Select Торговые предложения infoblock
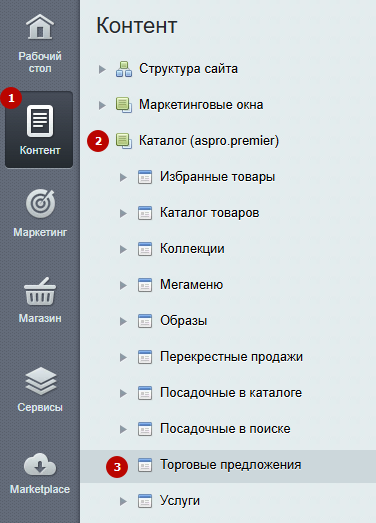376x523 pixels. tap(231, 465)
